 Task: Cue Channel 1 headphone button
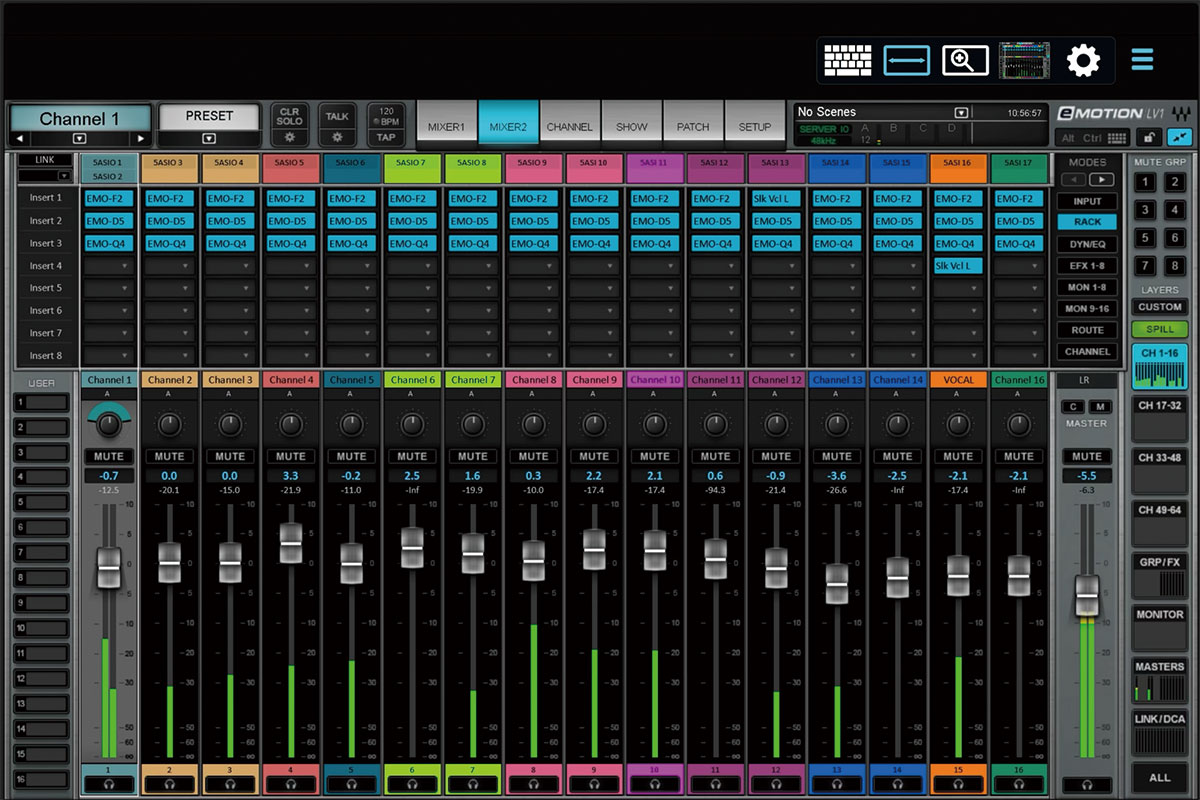tap(109, 785)
